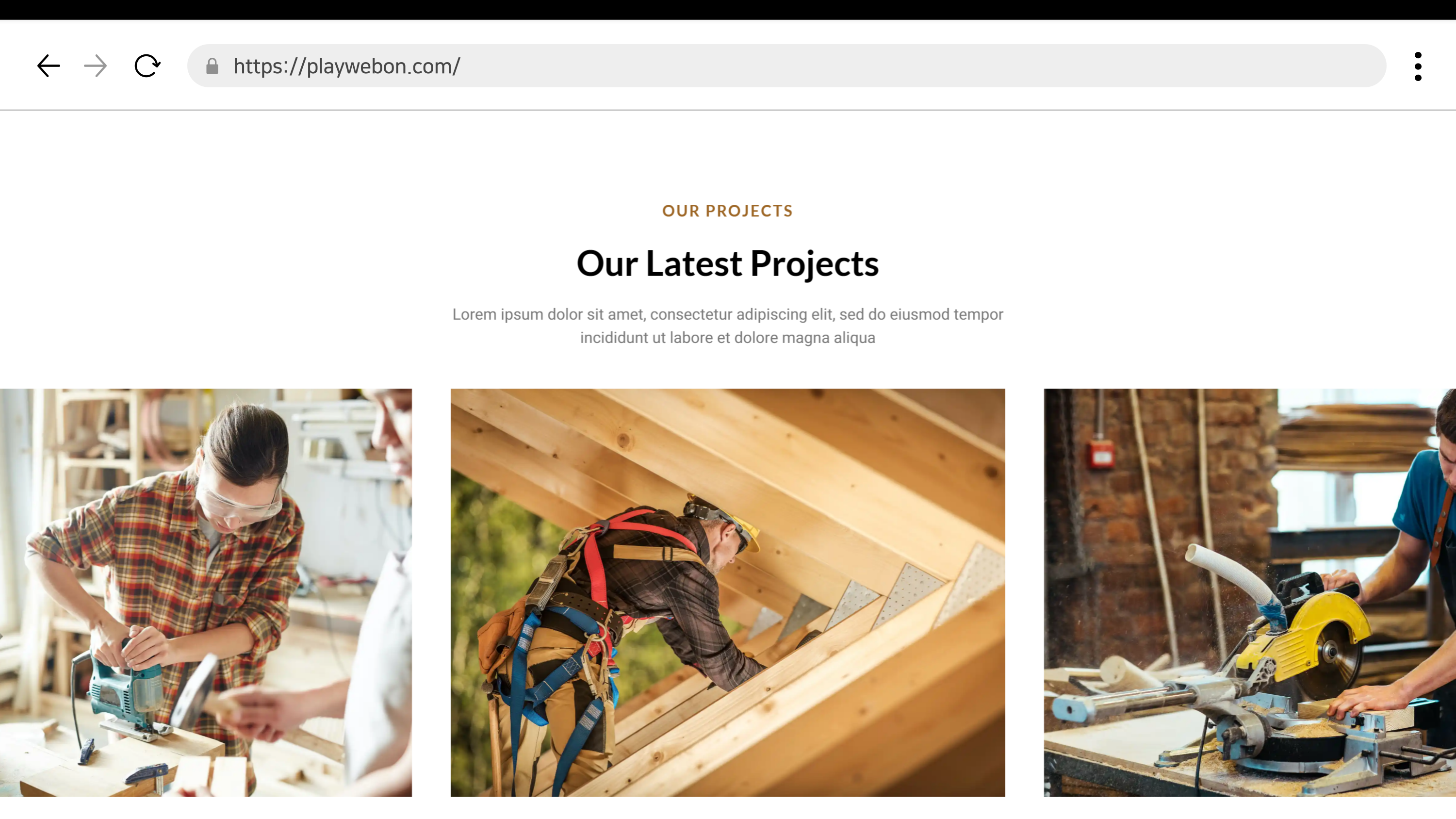Tap the black status bar at top
1456x819 pixels.
[x=728, y=10]
